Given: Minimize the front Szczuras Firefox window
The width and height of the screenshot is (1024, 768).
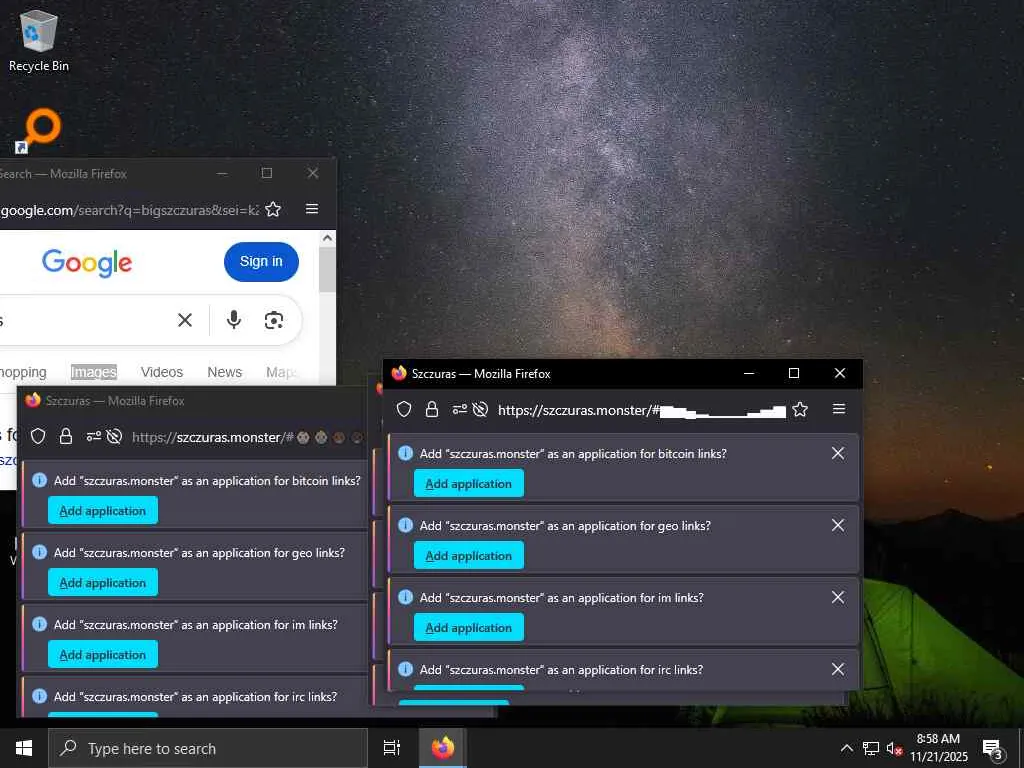Looking at the screenshot, I should 749,373.
